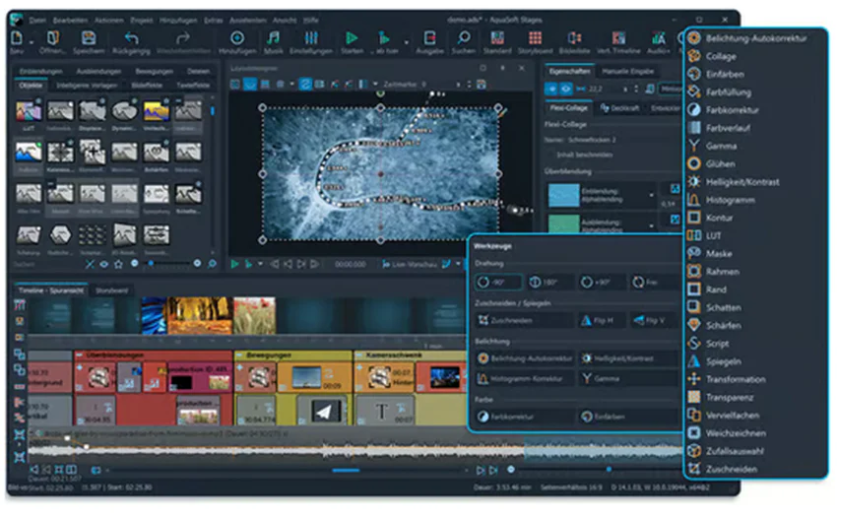This screenshot has width=845, height=515.
Task: Toggle the link button in layout designer toolbar
Action: pos(306,85)
